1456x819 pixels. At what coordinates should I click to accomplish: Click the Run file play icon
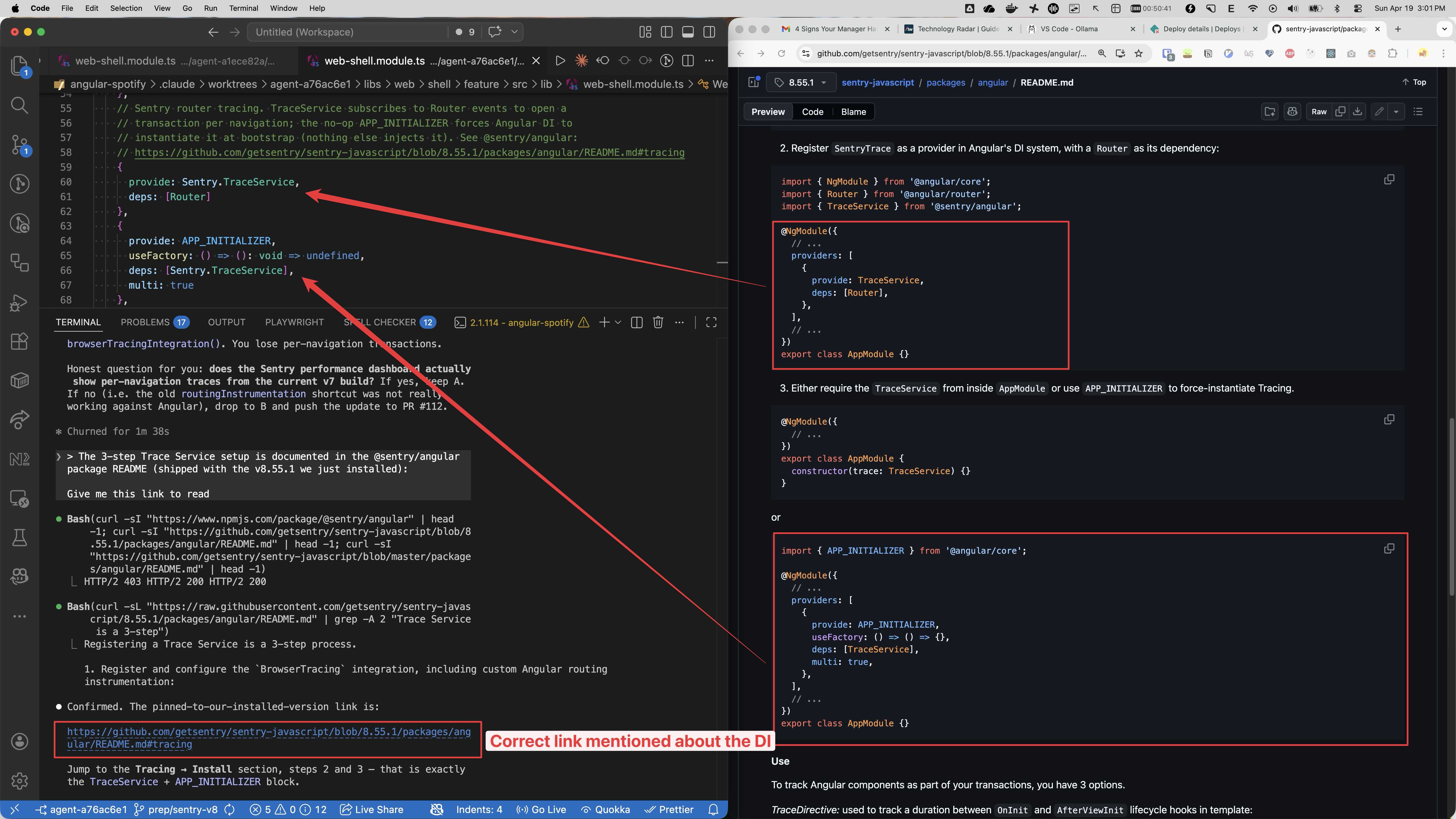[x=560, y=61]
